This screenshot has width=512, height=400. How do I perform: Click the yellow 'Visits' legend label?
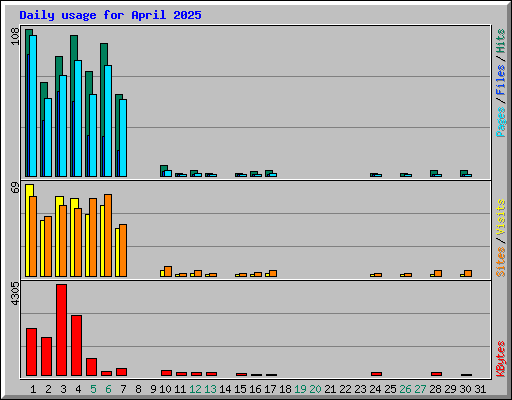coord(500,218)
